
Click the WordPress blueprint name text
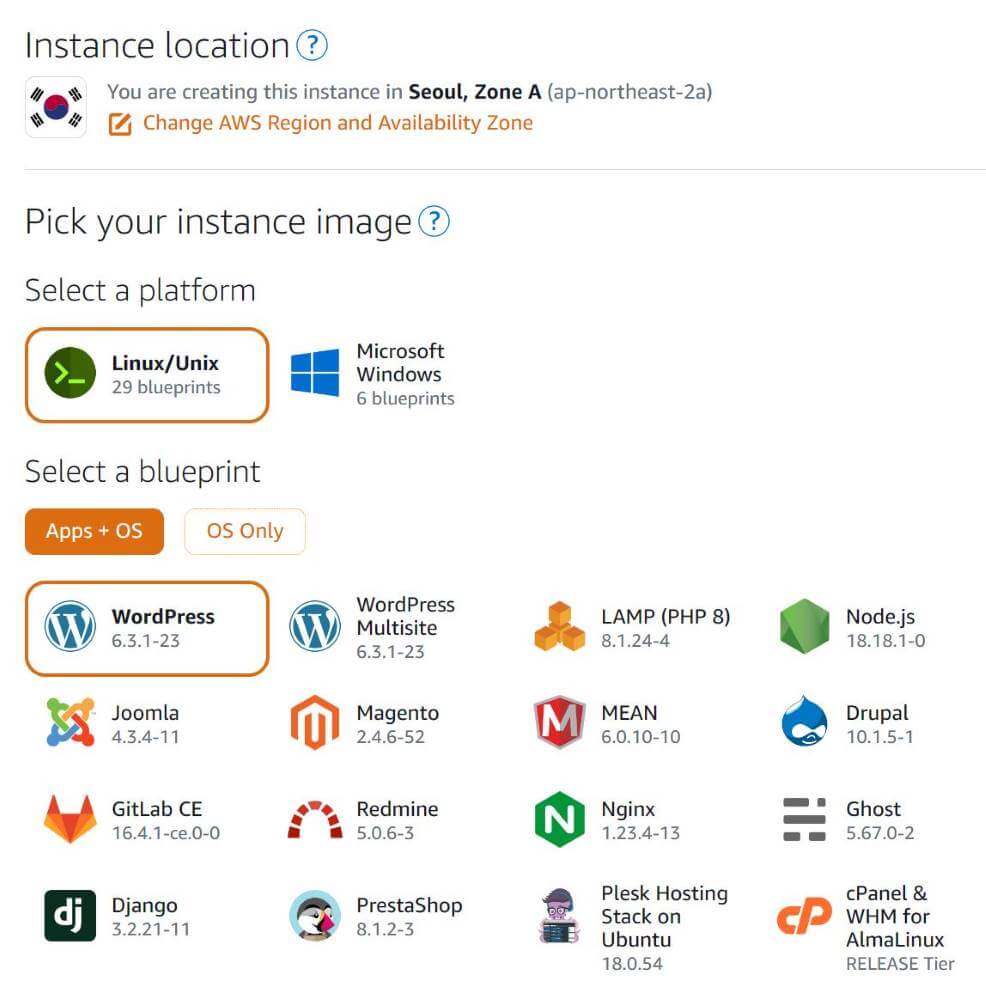click(x=163, y=616)
